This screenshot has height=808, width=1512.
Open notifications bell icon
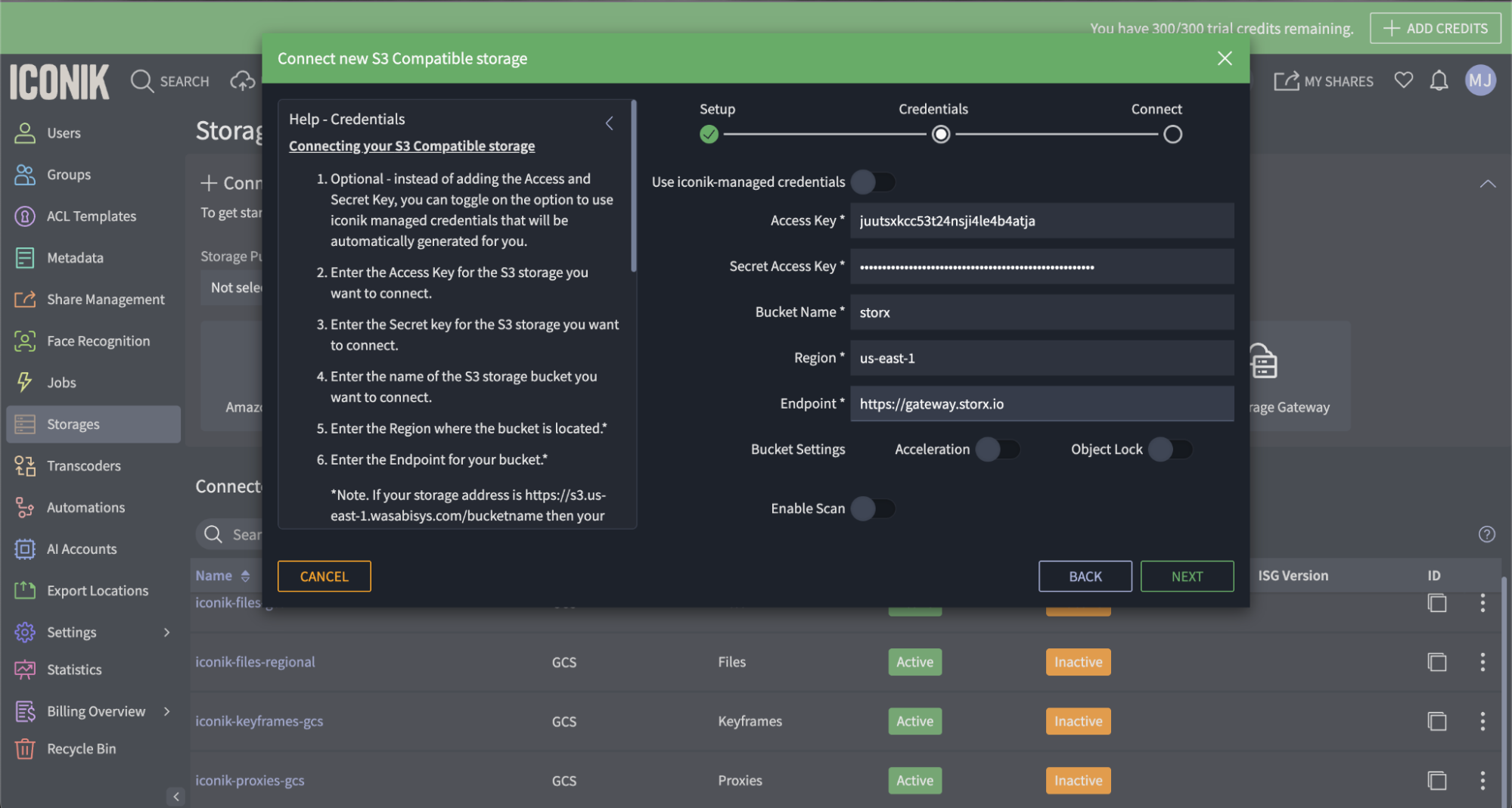point(1439,80)
